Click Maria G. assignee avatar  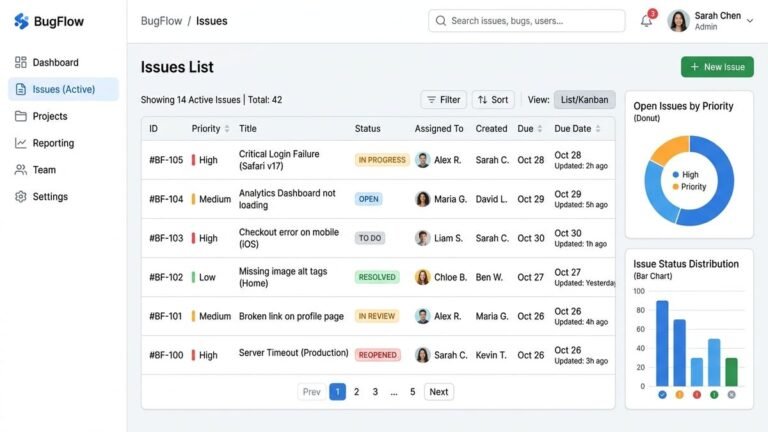[422, 199]
